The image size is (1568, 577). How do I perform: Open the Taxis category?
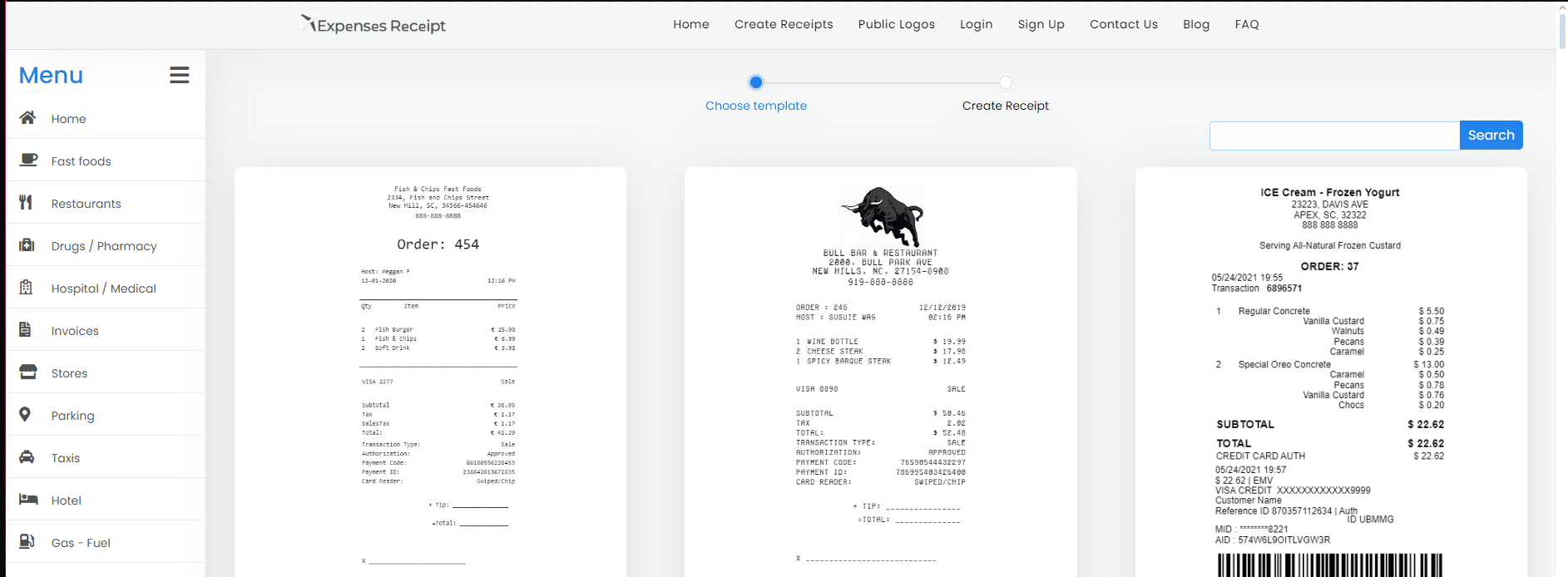[66, 458]
